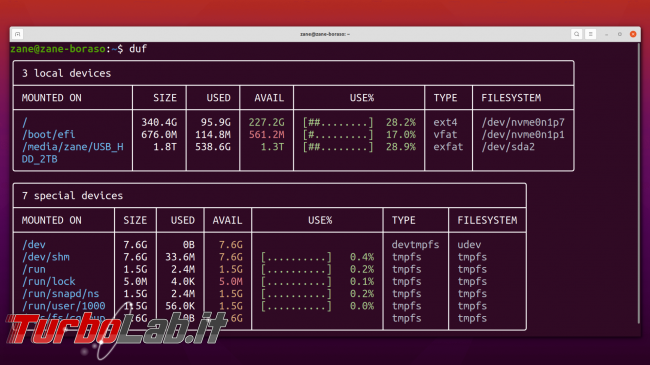Click the '340.4G' size value
The height and width of the screenshot is (365, 650).
159,122
